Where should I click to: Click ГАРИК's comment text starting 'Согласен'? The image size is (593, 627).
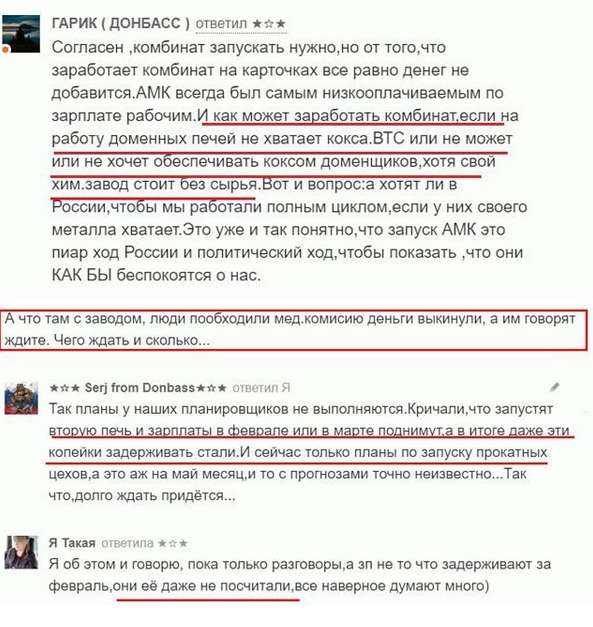point(288,161)
